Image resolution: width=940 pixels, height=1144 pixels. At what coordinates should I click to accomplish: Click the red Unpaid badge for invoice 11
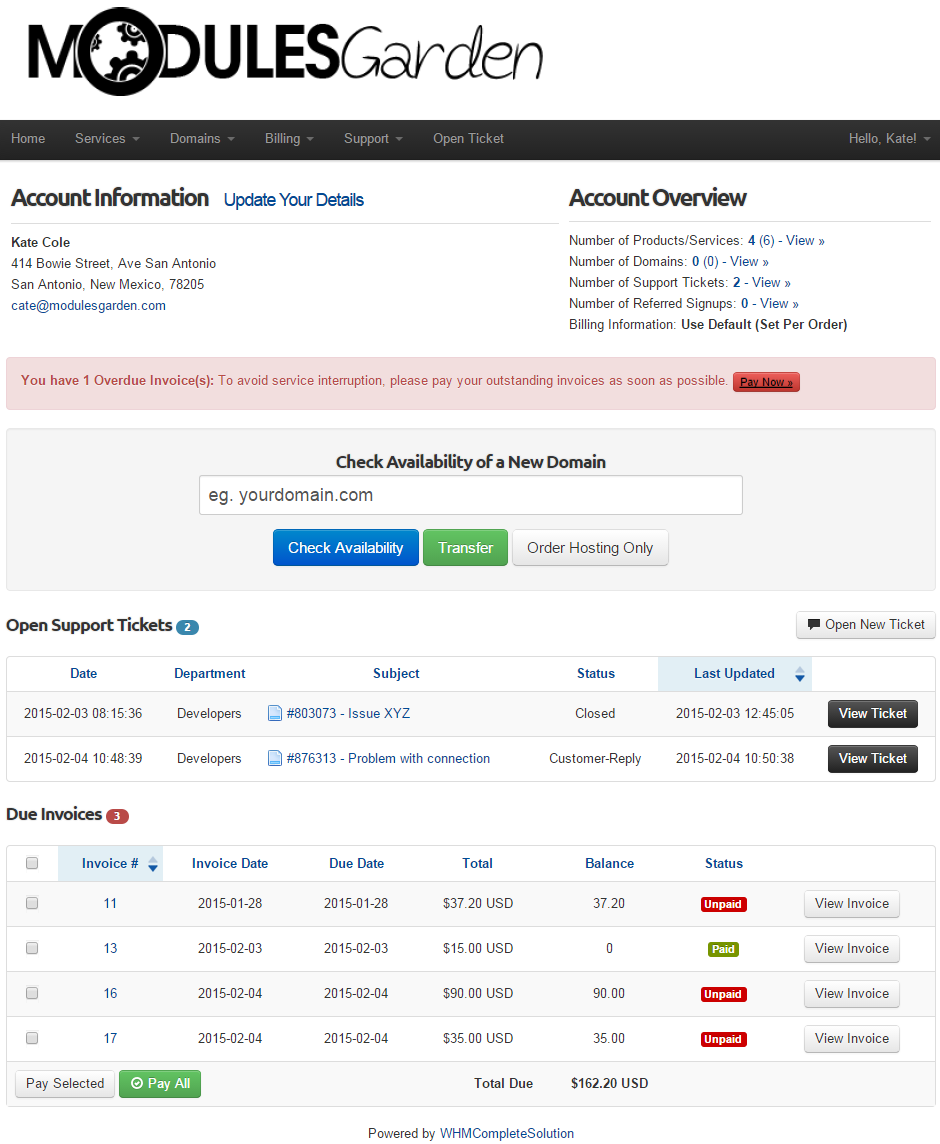click(x=723, y=904)
